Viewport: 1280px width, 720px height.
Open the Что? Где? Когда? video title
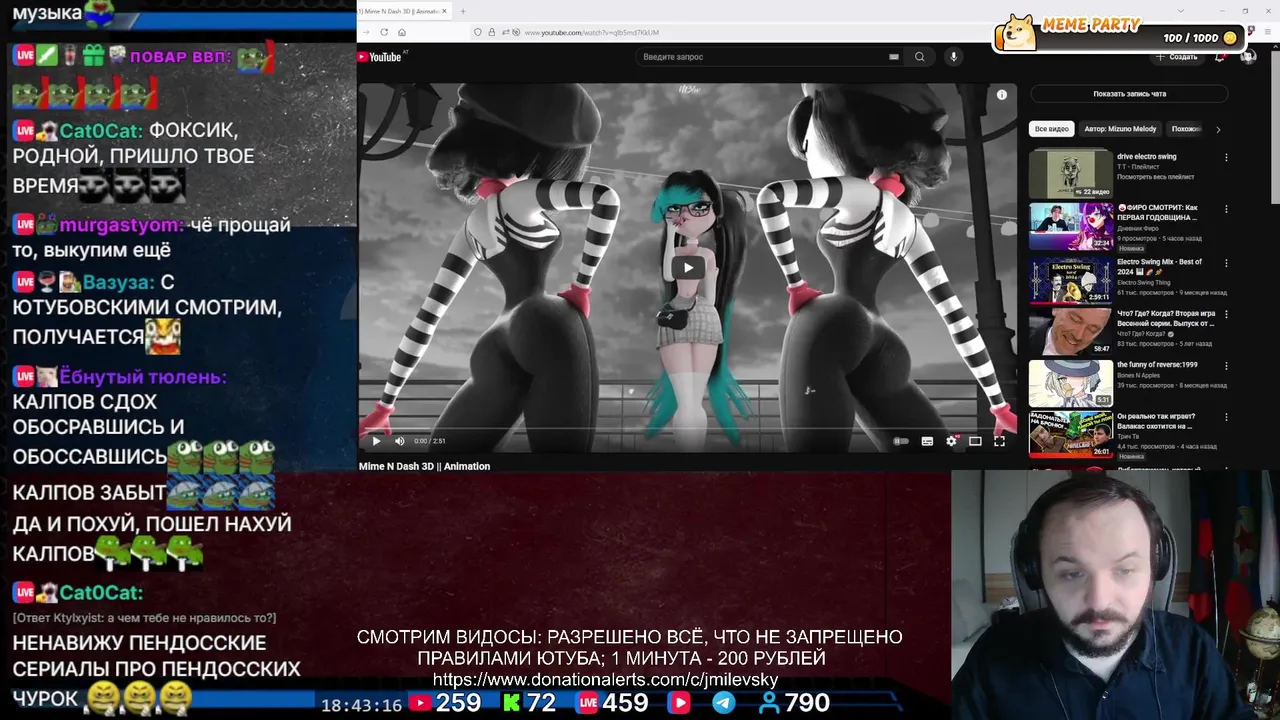click(x=1166, y=318)
